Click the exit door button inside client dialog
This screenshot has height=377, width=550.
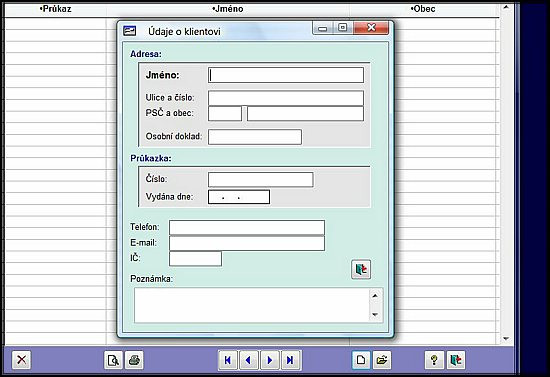[361, 269]
